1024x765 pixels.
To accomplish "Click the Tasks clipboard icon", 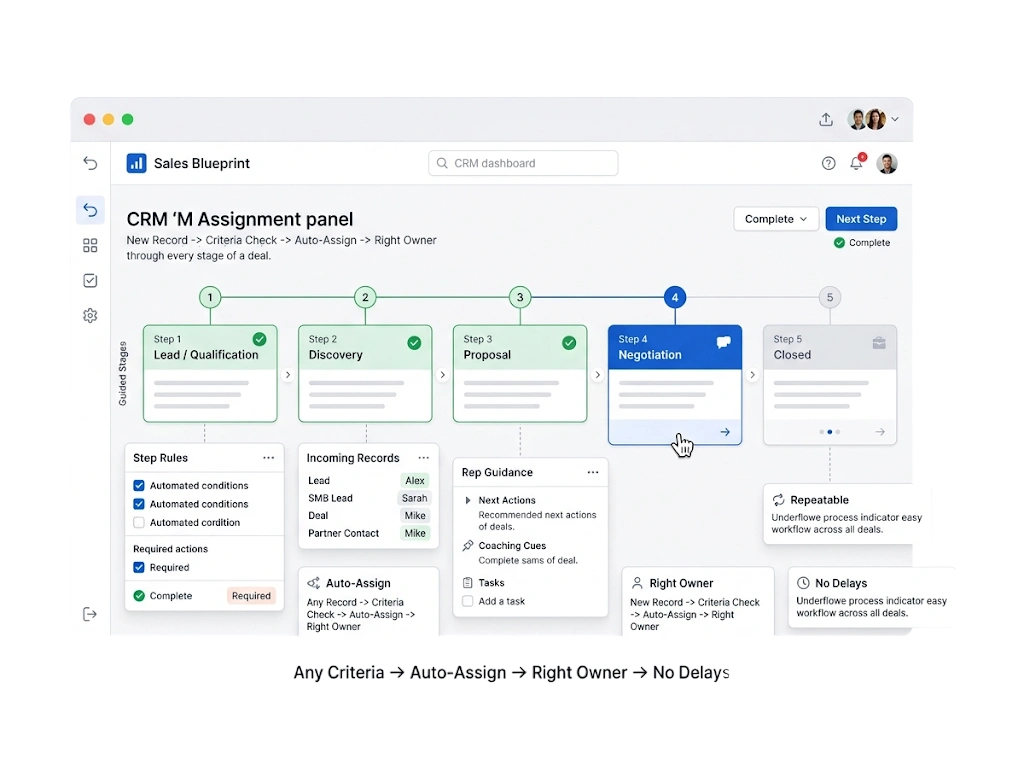I will pos(468,583).
